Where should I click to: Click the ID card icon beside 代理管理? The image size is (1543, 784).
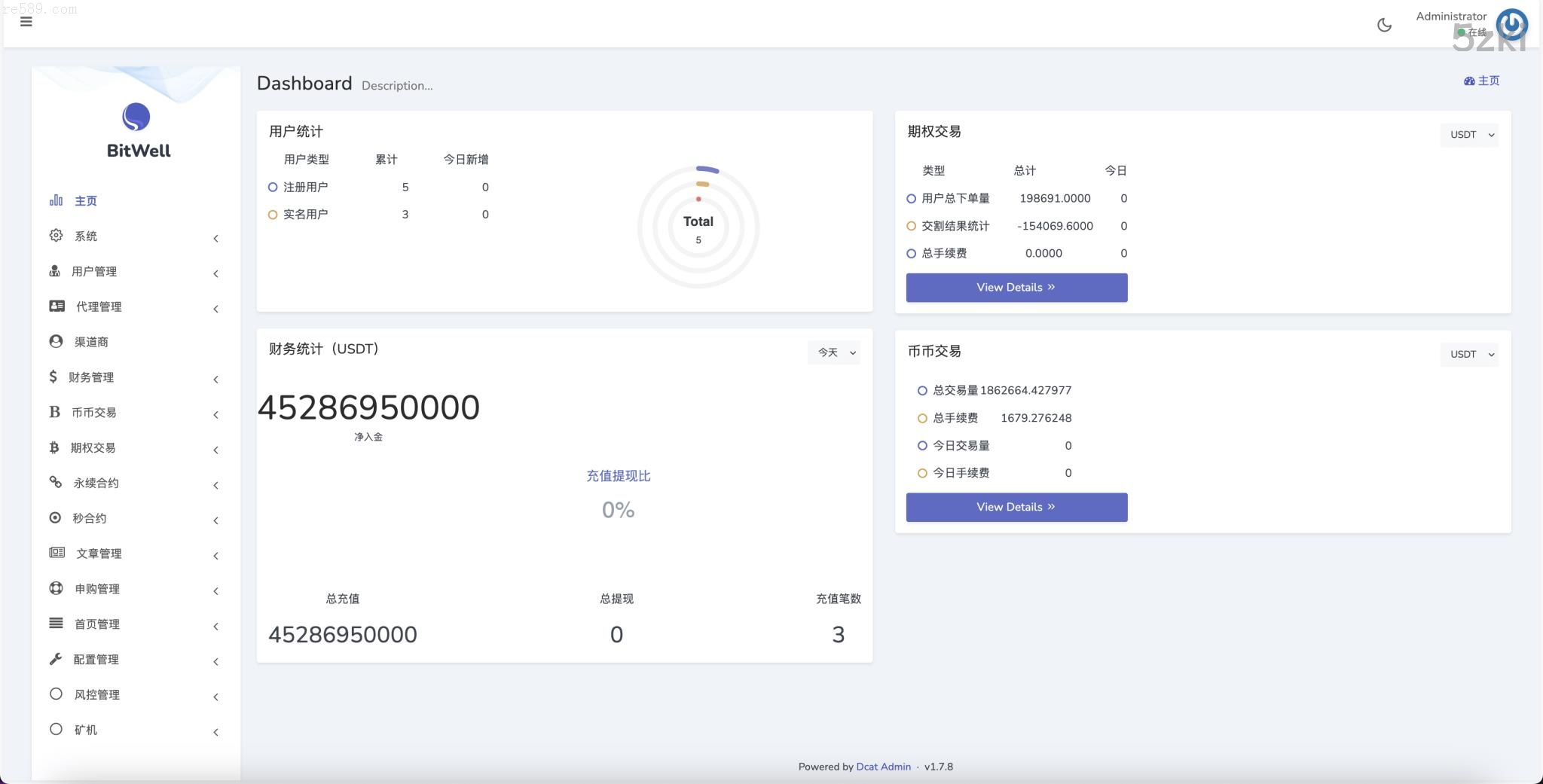[x=57, y=307]
